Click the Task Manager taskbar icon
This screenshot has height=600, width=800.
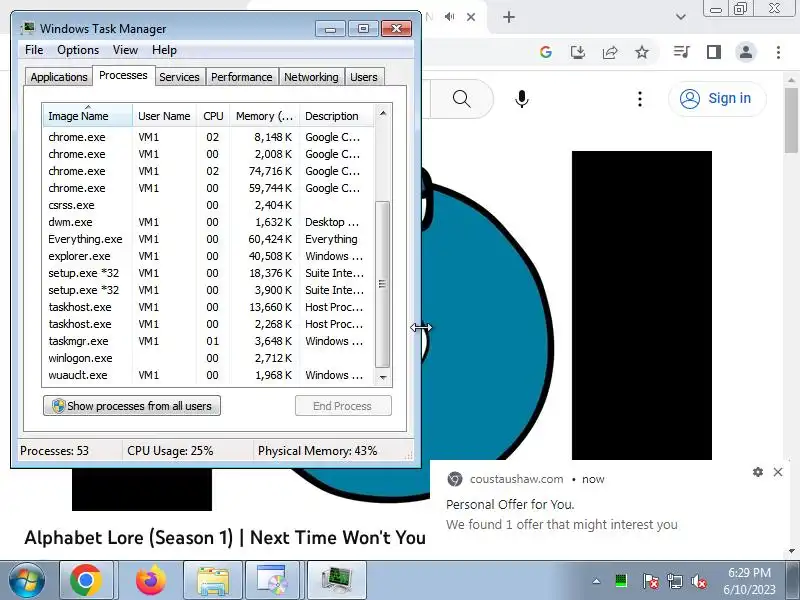point(337,580)
